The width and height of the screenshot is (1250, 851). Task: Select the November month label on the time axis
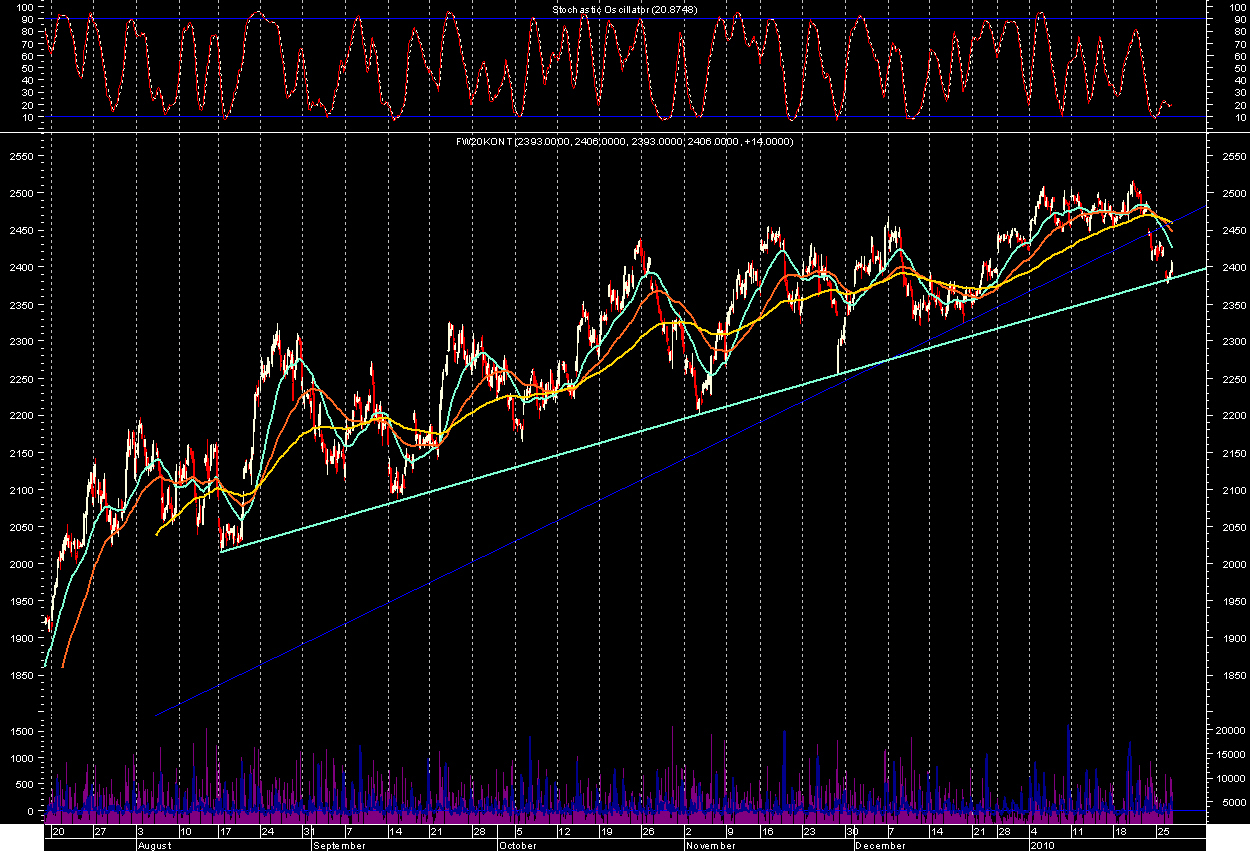[711, 845]
